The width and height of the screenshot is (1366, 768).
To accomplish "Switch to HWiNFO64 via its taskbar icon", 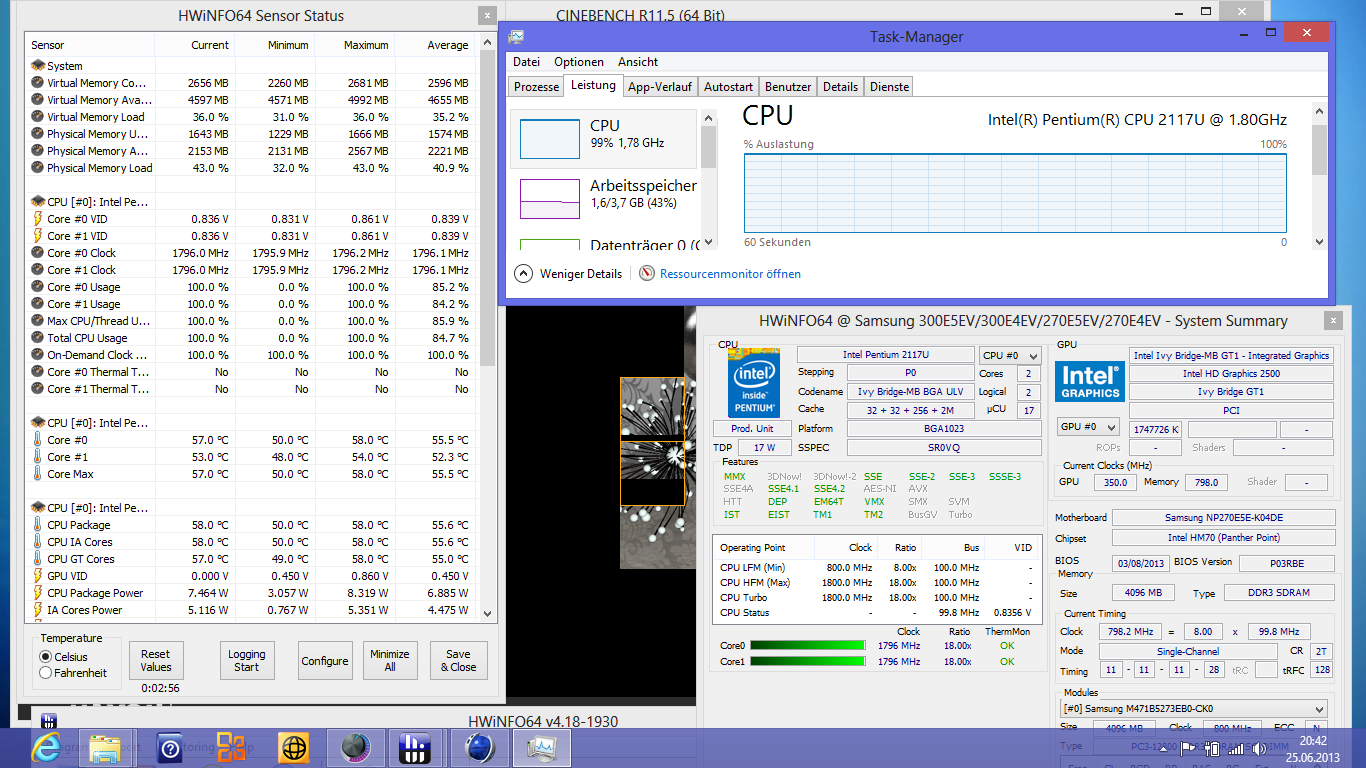I will click(x=415, y=747).
